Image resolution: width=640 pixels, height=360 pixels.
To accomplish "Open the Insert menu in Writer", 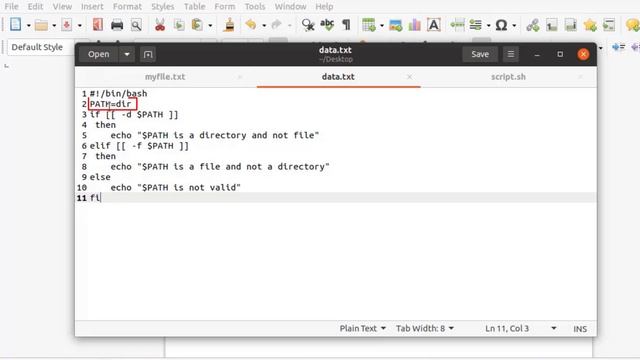I will [x=92, y=7].
